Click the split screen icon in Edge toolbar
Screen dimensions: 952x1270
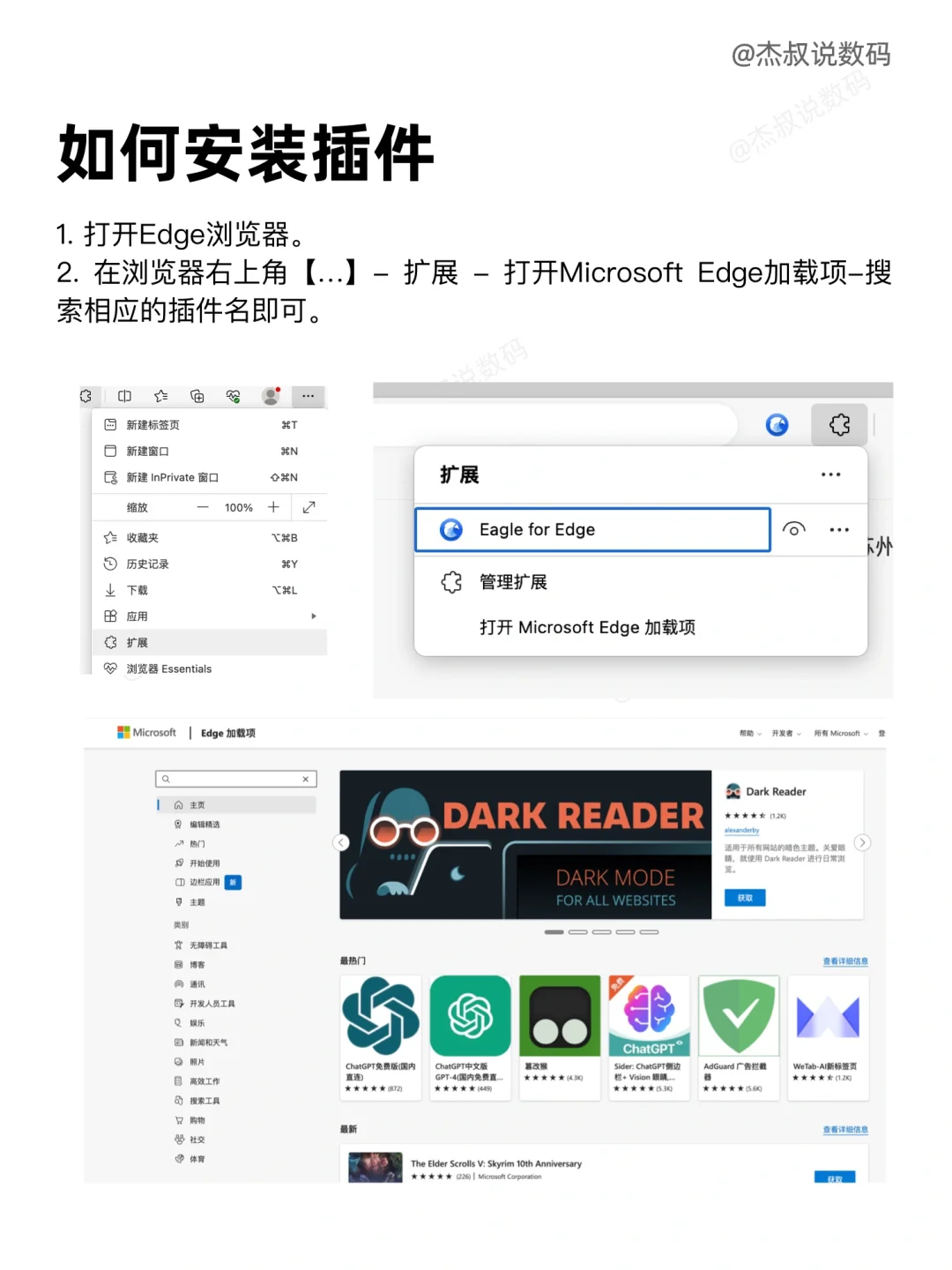(124, 396)
